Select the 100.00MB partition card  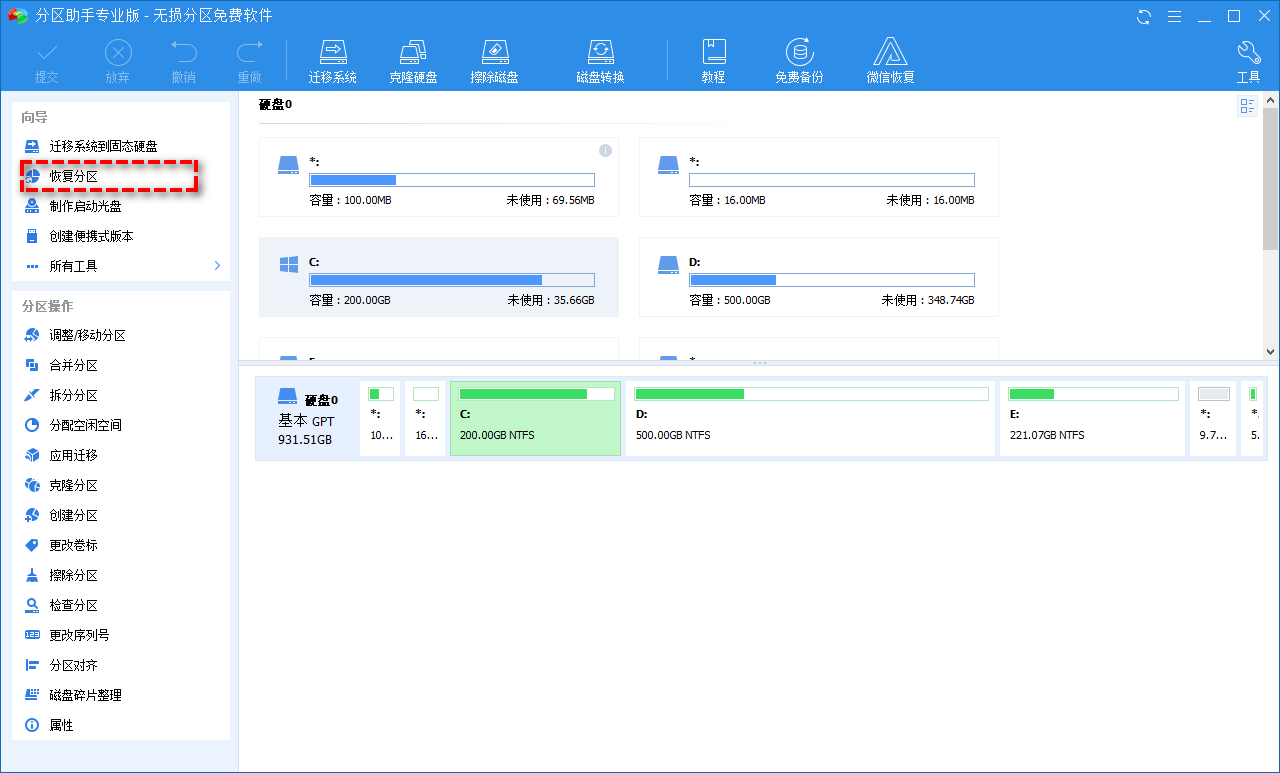click(x=439, y=177)
